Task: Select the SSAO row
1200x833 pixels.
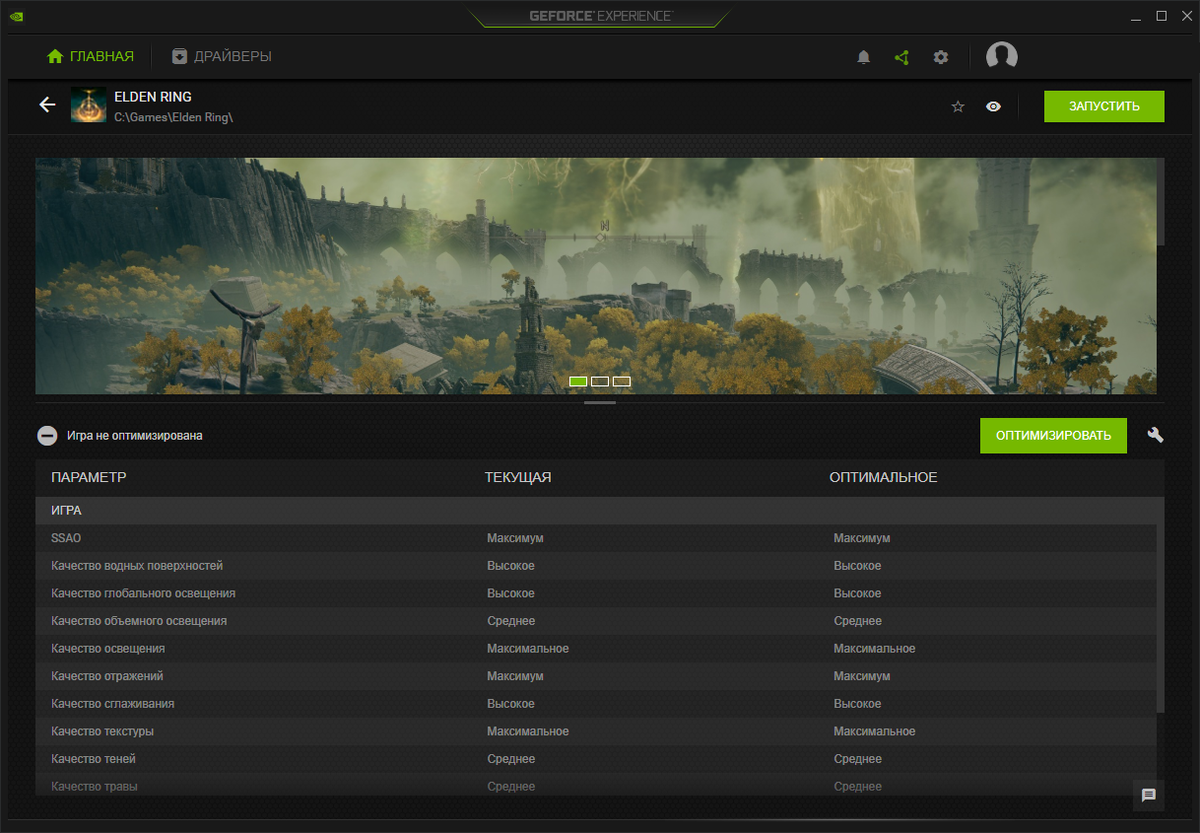Action: pyautogui.click(x=596, y=538)
